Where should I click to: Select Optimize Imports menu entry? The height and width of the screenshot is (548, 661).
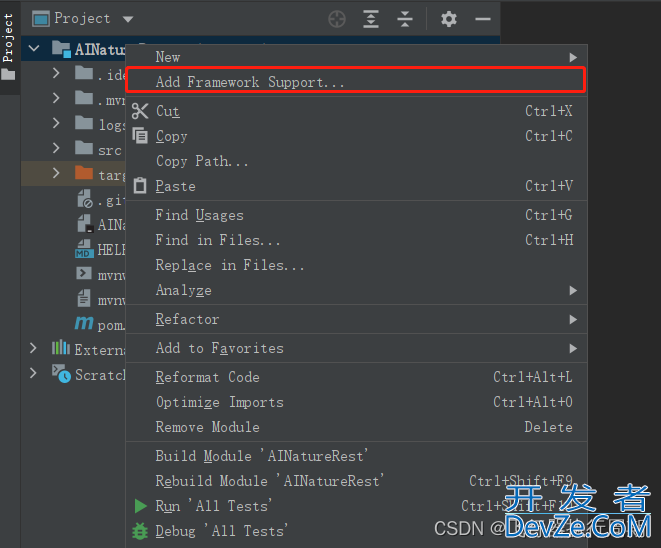[x=356, y=402]
